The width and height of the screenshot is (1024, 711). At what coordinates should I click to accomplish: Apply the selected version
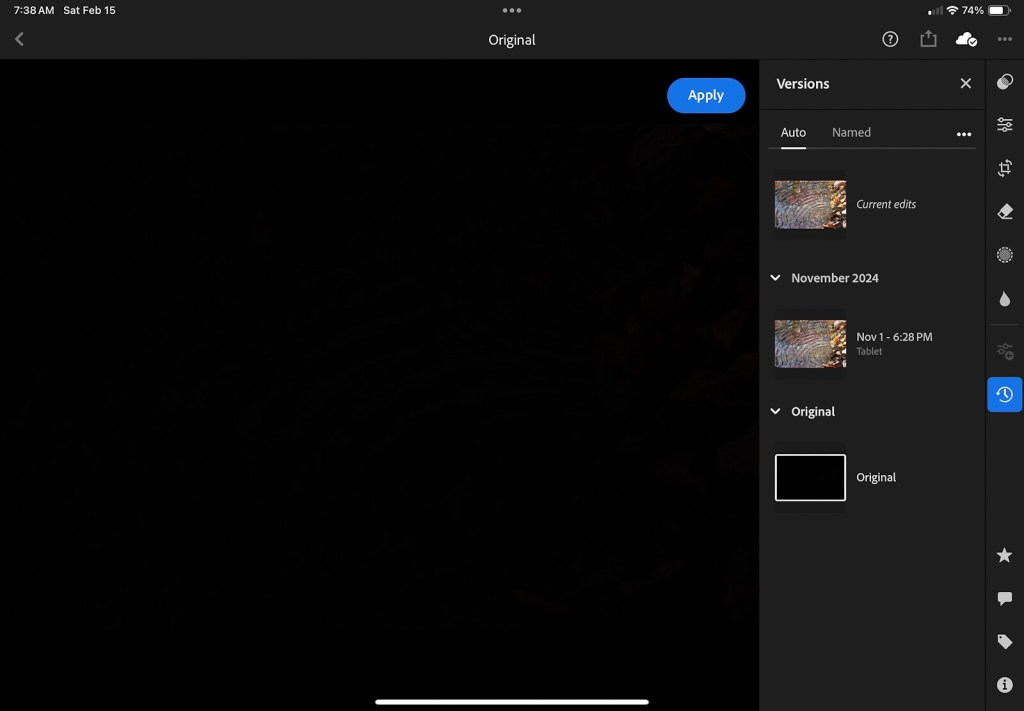(x=706, y=95)
